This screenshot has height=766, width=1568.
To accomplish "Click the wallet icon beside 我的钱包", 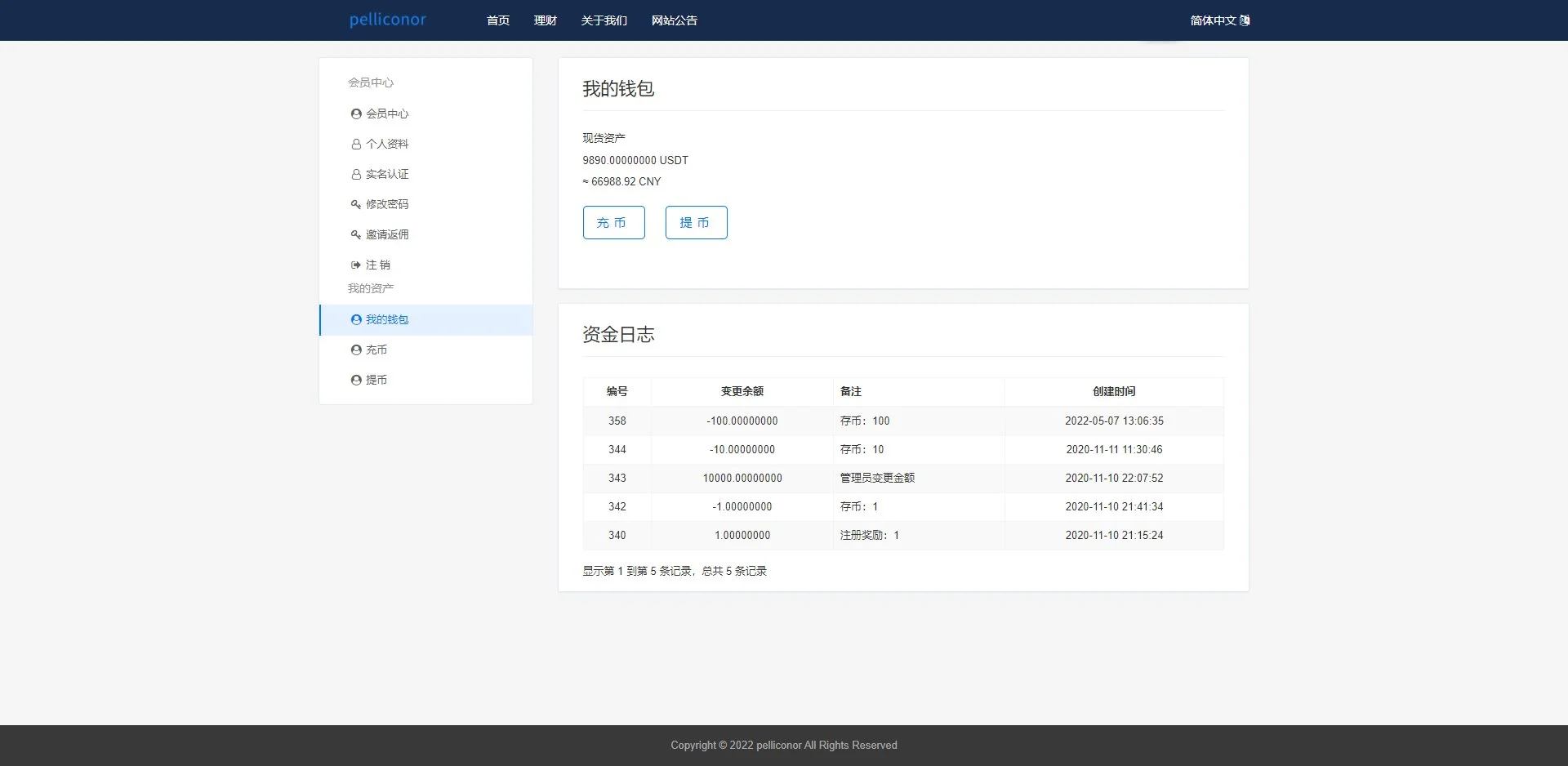I will pyautogui.click(x=355, y=319).
